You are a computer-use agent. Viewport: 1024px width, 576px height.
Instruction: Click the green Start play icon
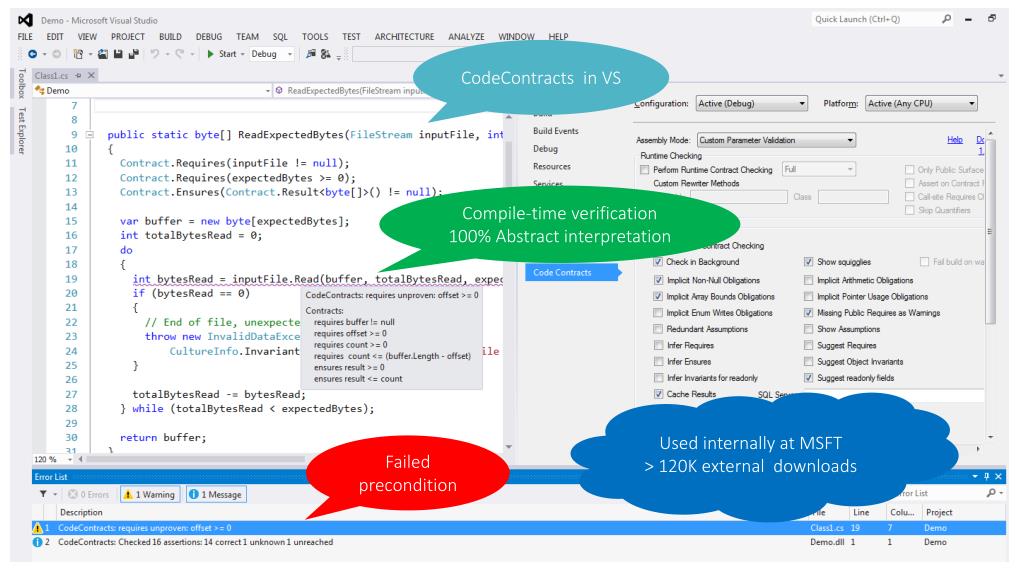(210, 54)
